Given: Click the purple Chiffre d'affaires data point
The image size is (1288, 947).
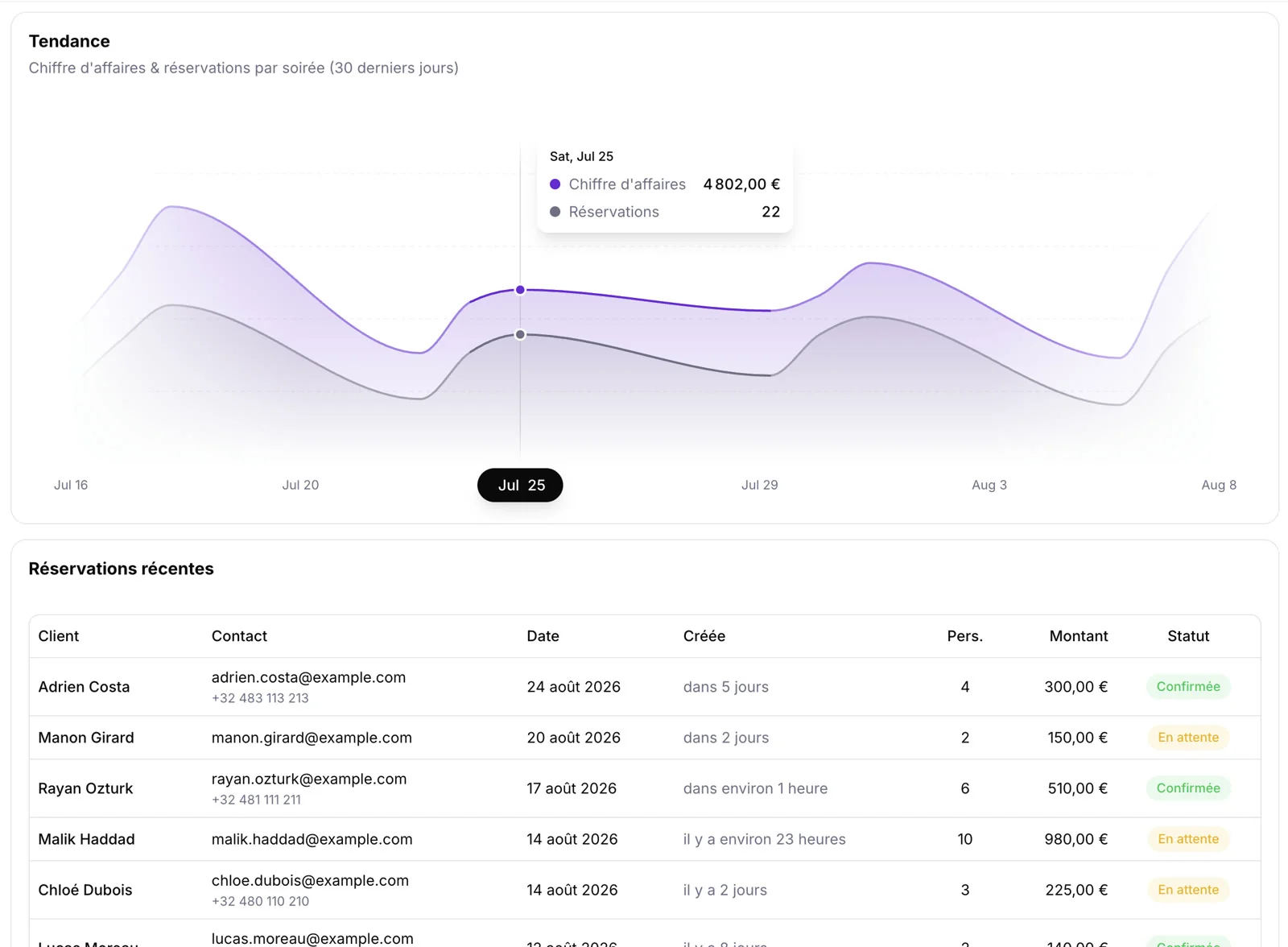Looking at the screenshot, I should click(520, 289).
